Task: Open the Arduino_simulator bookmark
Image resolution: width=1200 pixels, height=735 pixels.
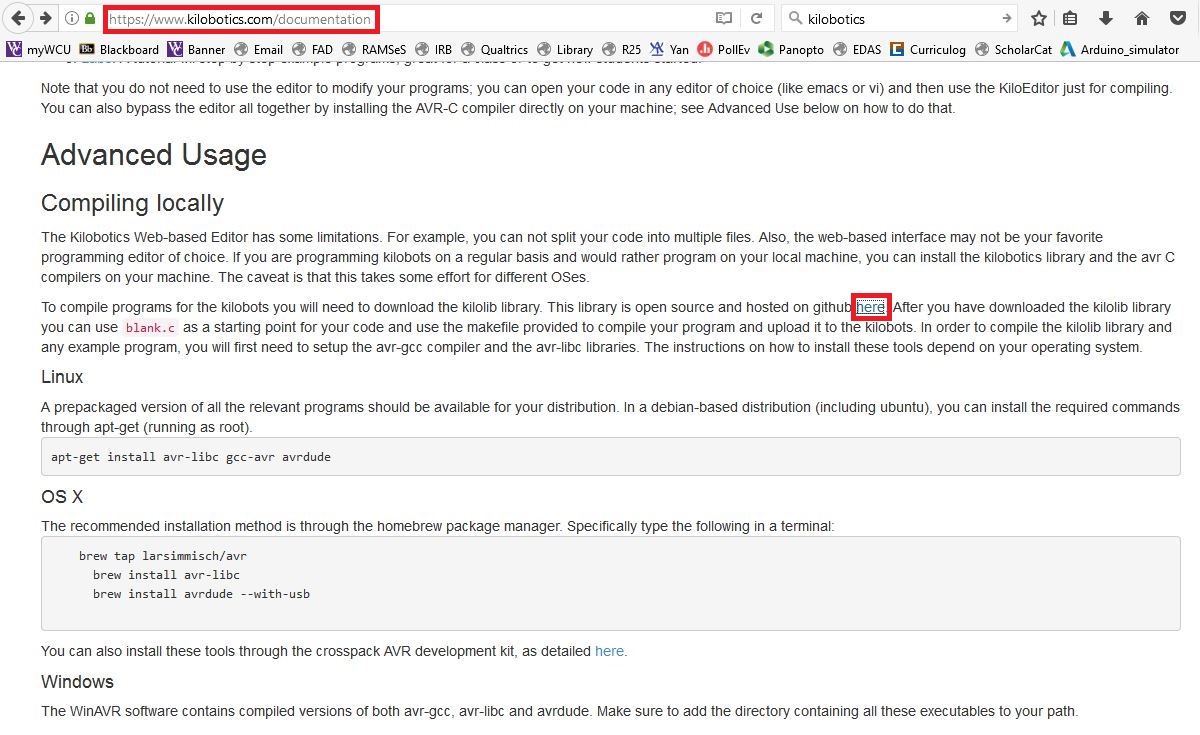Action: 1120,49
